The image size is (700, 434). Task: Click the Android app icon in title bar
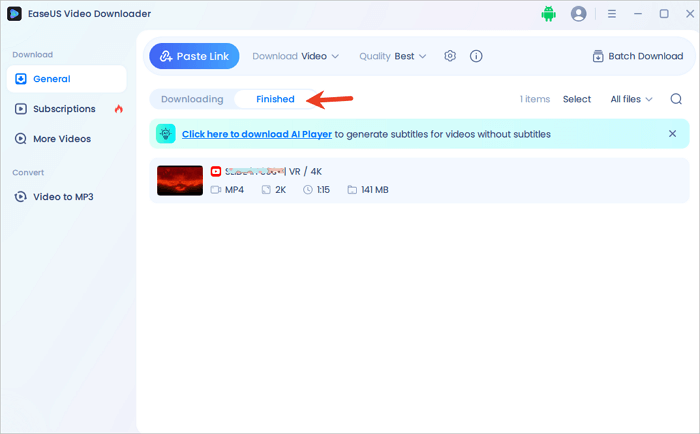click(547, 14)
